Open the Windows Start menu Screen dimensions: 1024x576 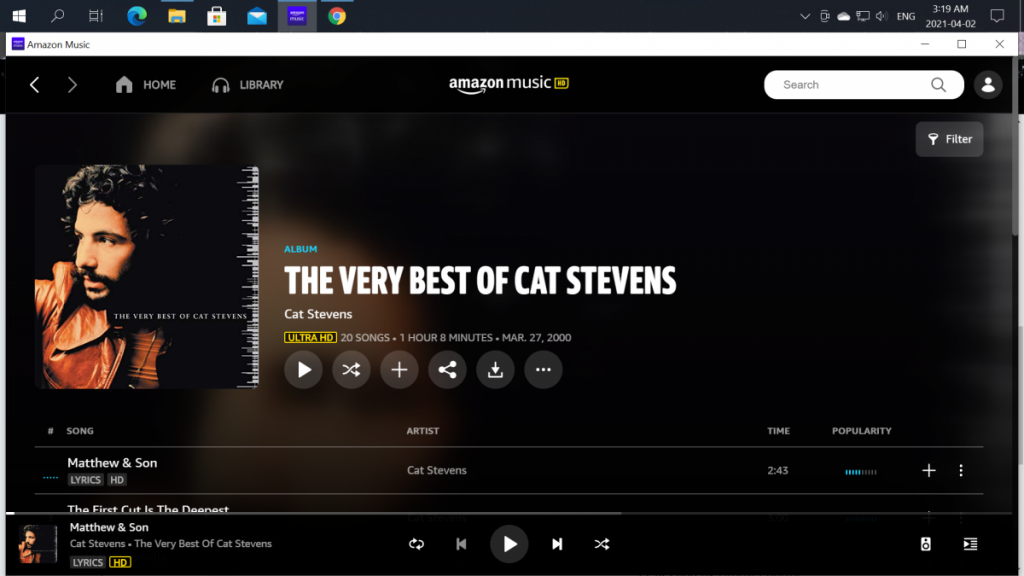tap(19, 16)
